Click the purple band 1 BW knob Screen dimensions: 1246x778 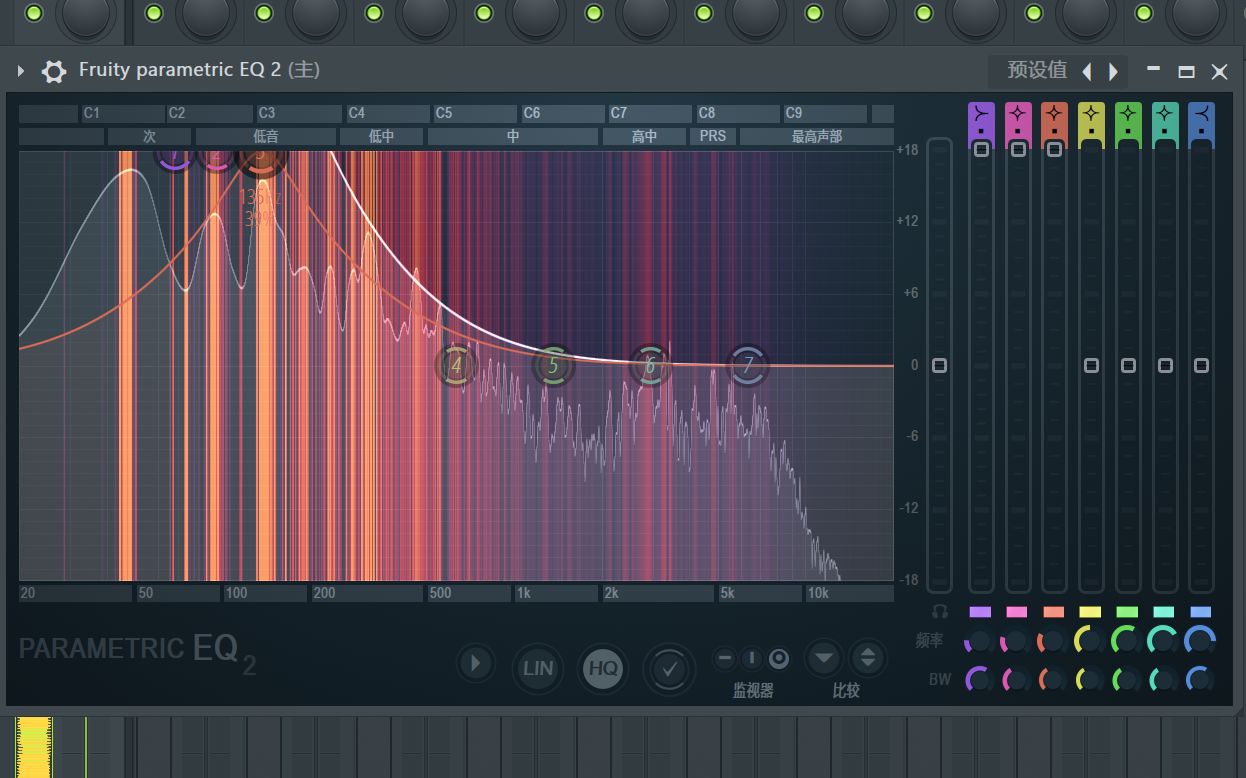980,680
